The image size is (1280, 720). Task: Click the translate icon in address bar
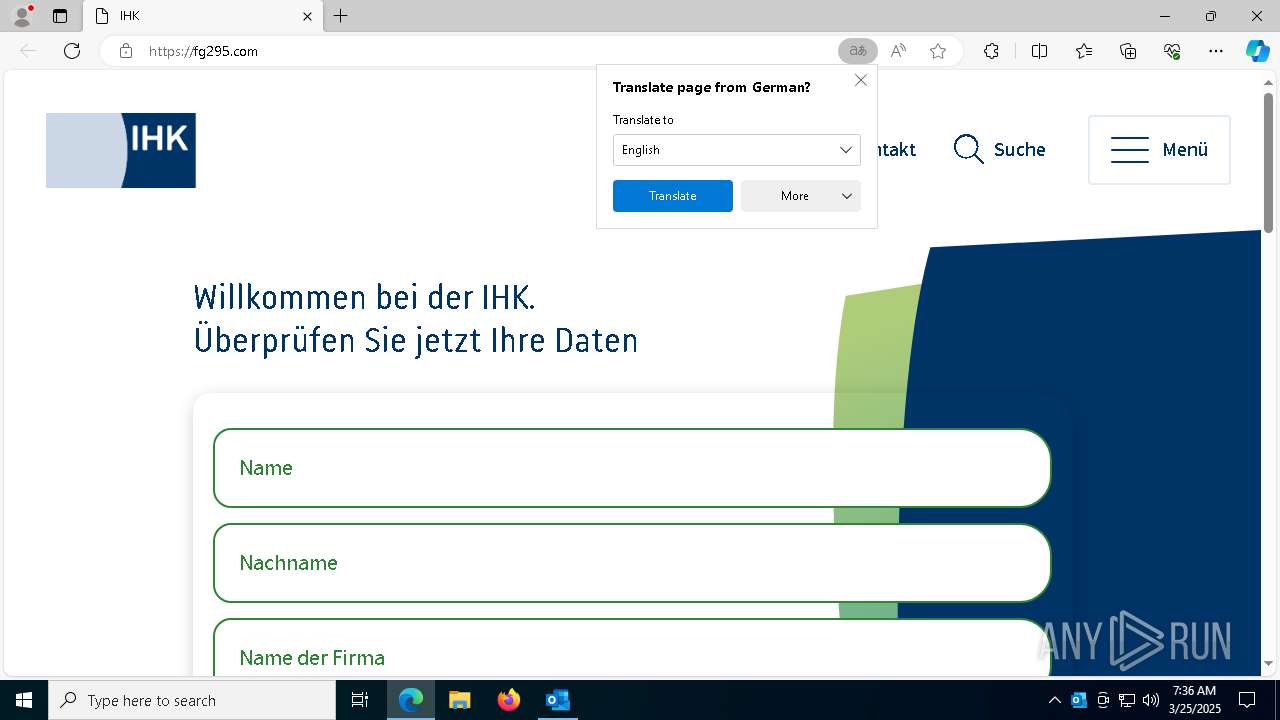tap(857, 51)
